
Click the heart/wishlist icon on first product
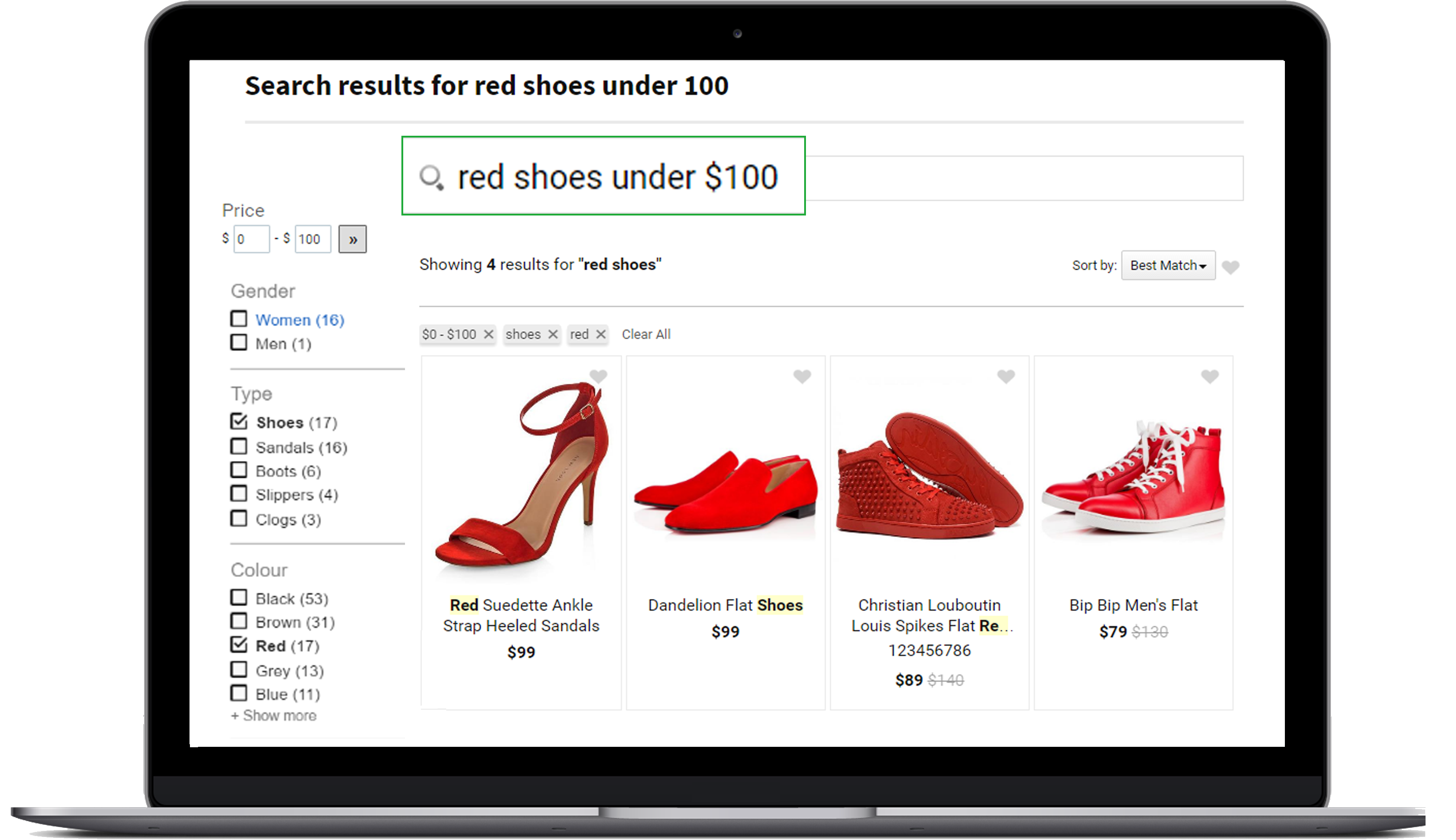tap(598, 375)
